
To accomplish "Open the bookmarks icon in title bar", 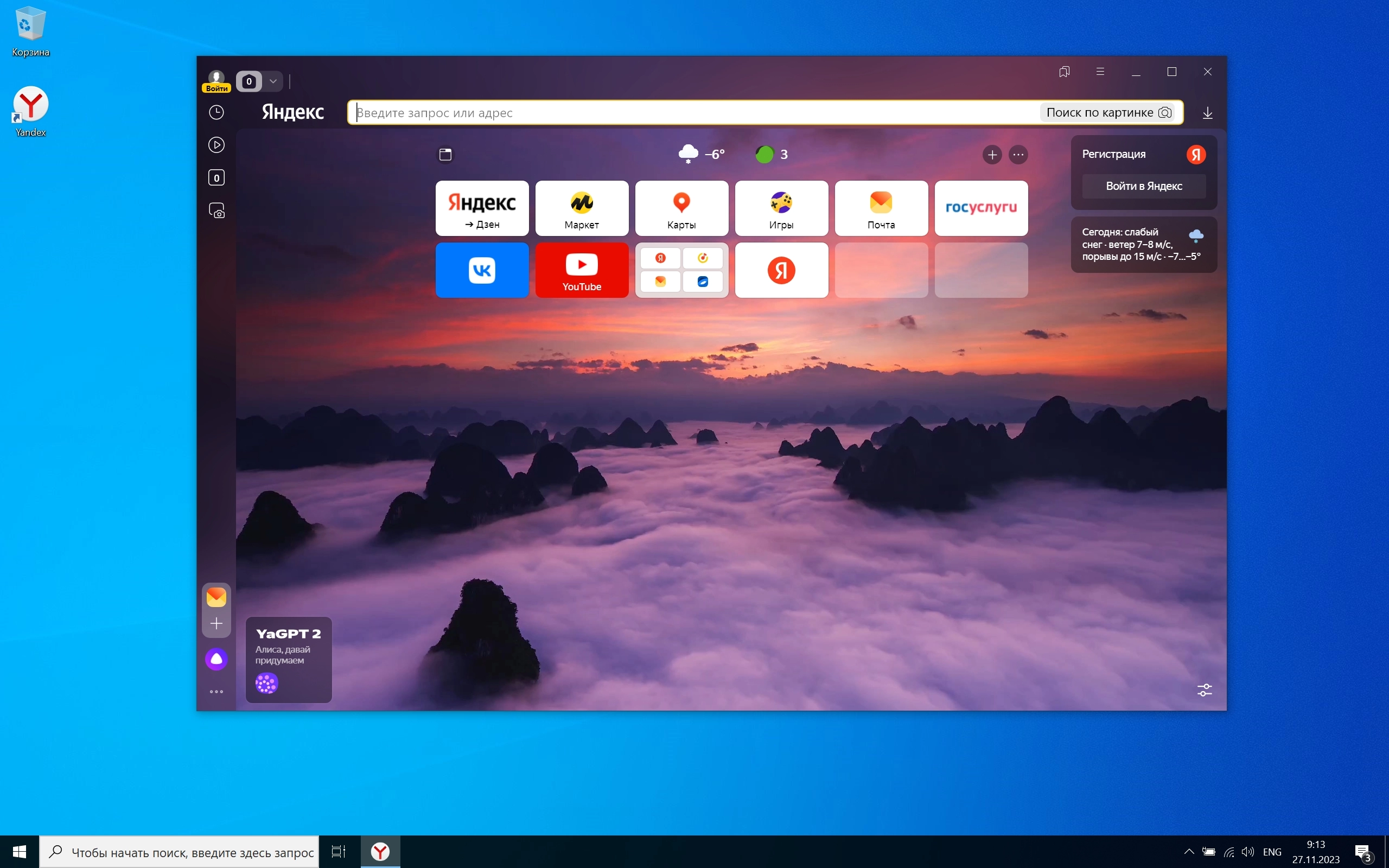I will 1064,72.
